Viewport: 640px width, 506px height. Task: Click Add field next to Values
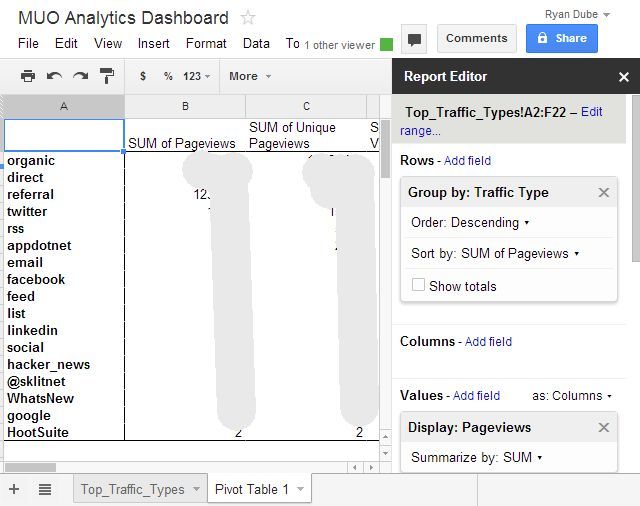click(x=476, y=396)
